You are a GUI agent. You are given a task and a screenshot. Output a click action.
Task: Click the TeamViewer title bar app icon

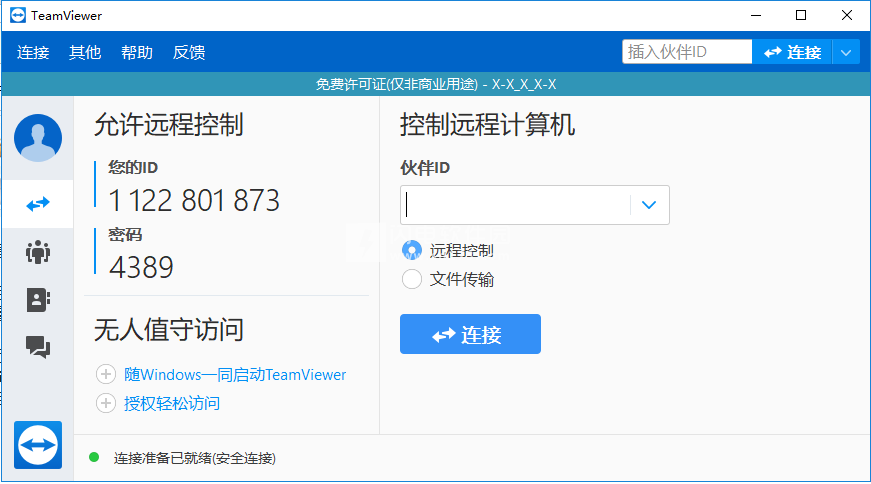18,15
